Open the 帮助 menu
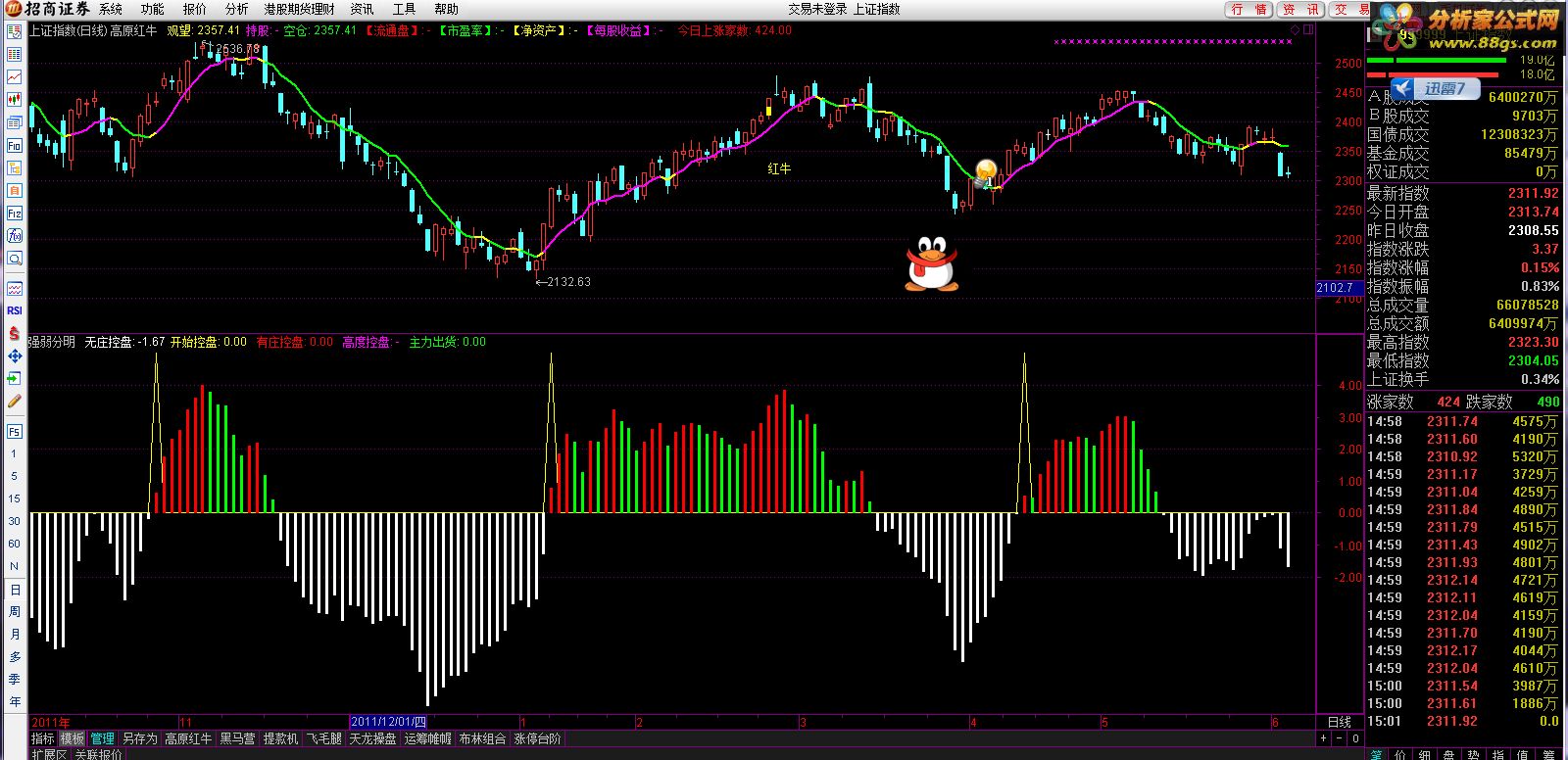 [x=446, y=9]
